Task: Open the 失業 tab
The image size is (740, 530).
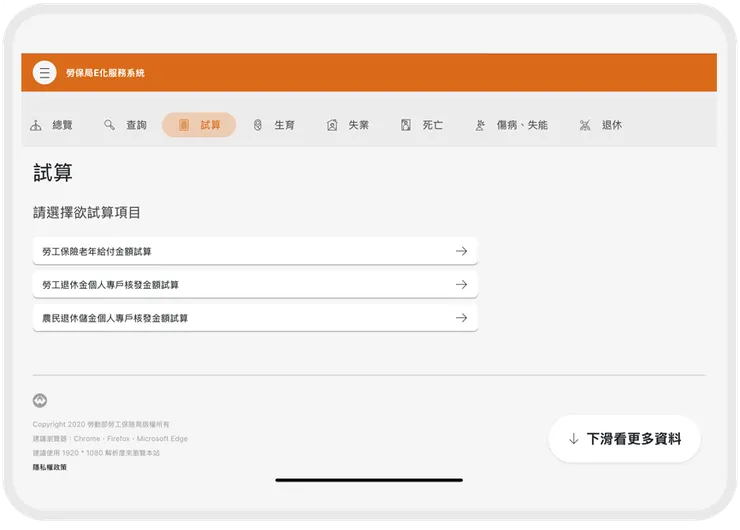Action: click(348, 125)
